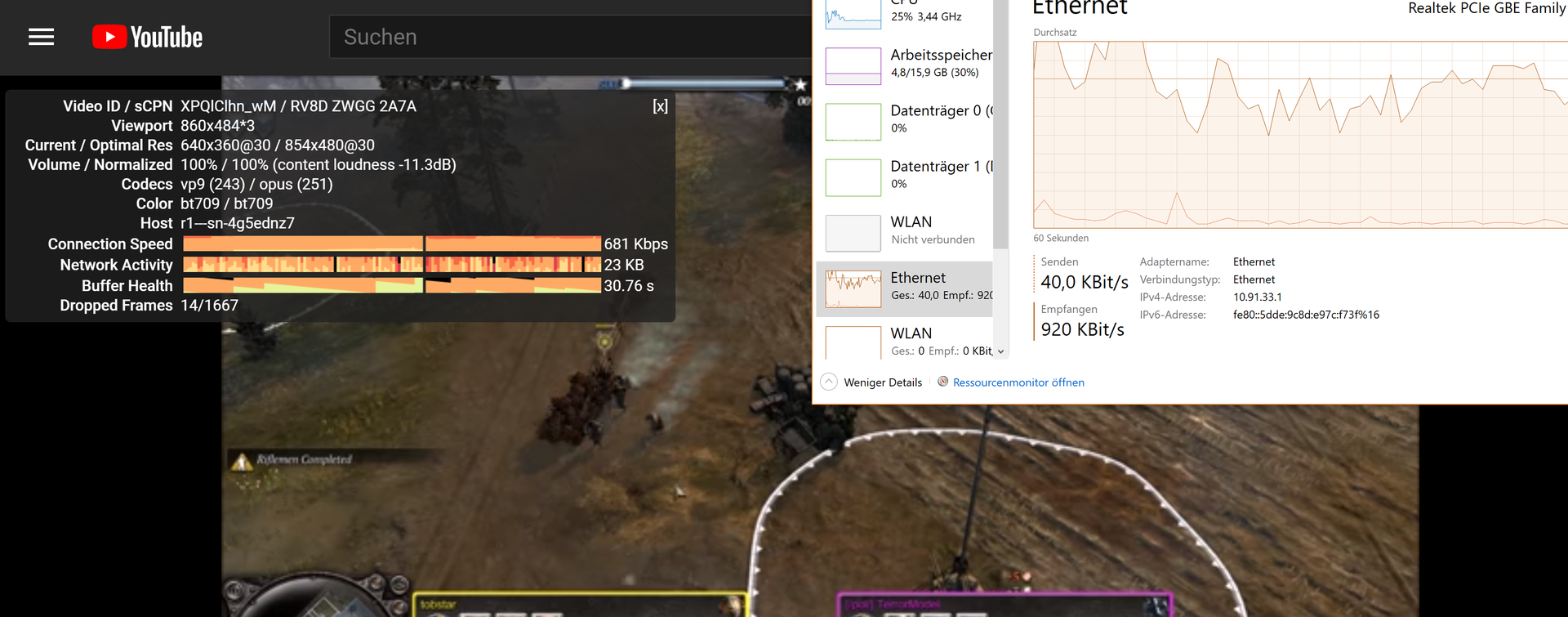This screenshot has height=617, width=1568.
Task: Select the CPU performance graph thumbnail
Action: [853, 15]
